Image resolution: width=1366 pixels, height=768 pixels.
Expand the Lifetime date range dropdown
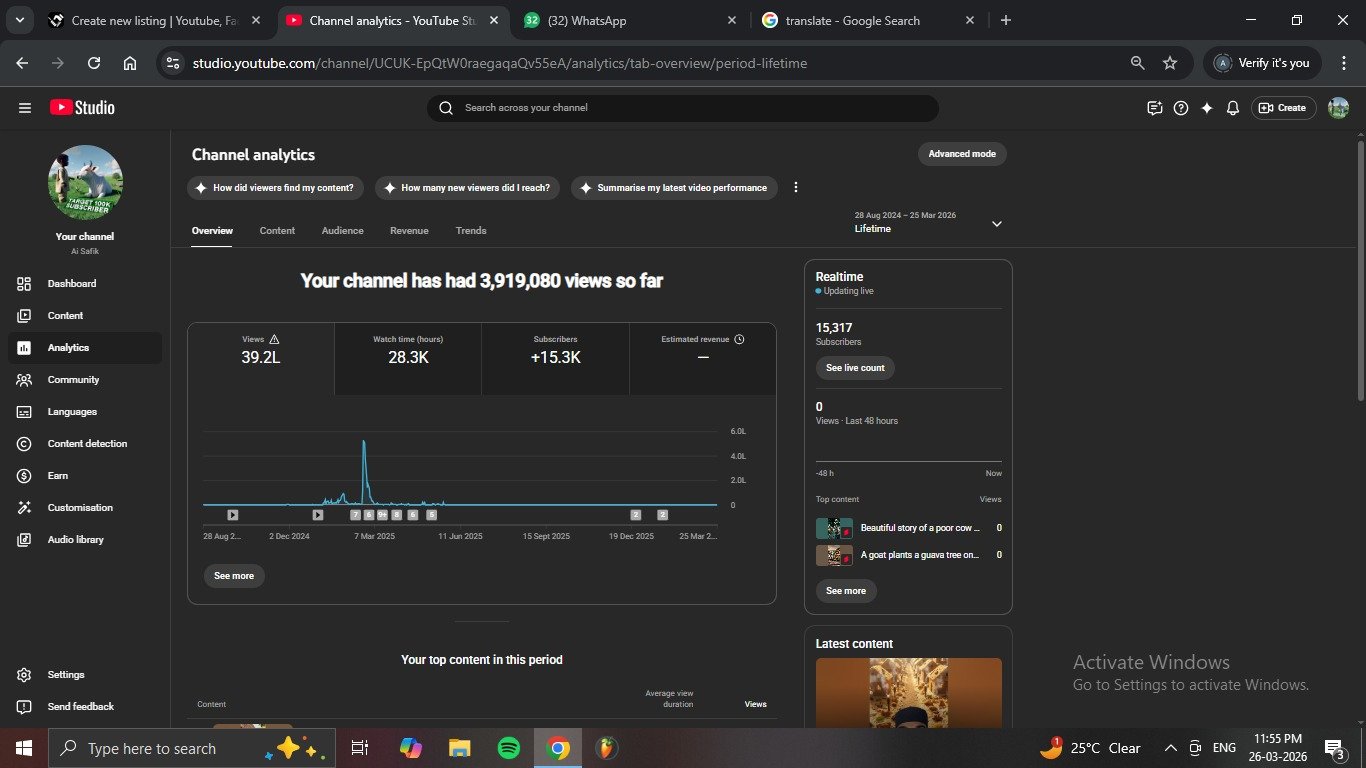996,224
